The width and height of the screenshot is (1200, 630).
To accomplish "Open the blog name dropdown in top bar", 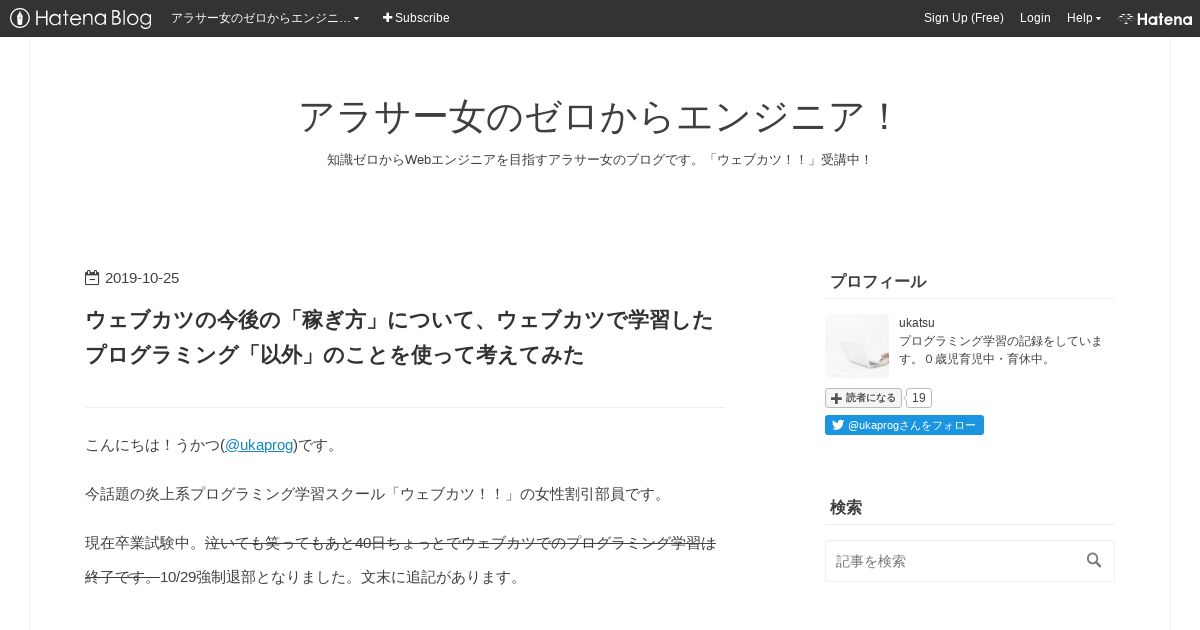I will coord(265,18).
